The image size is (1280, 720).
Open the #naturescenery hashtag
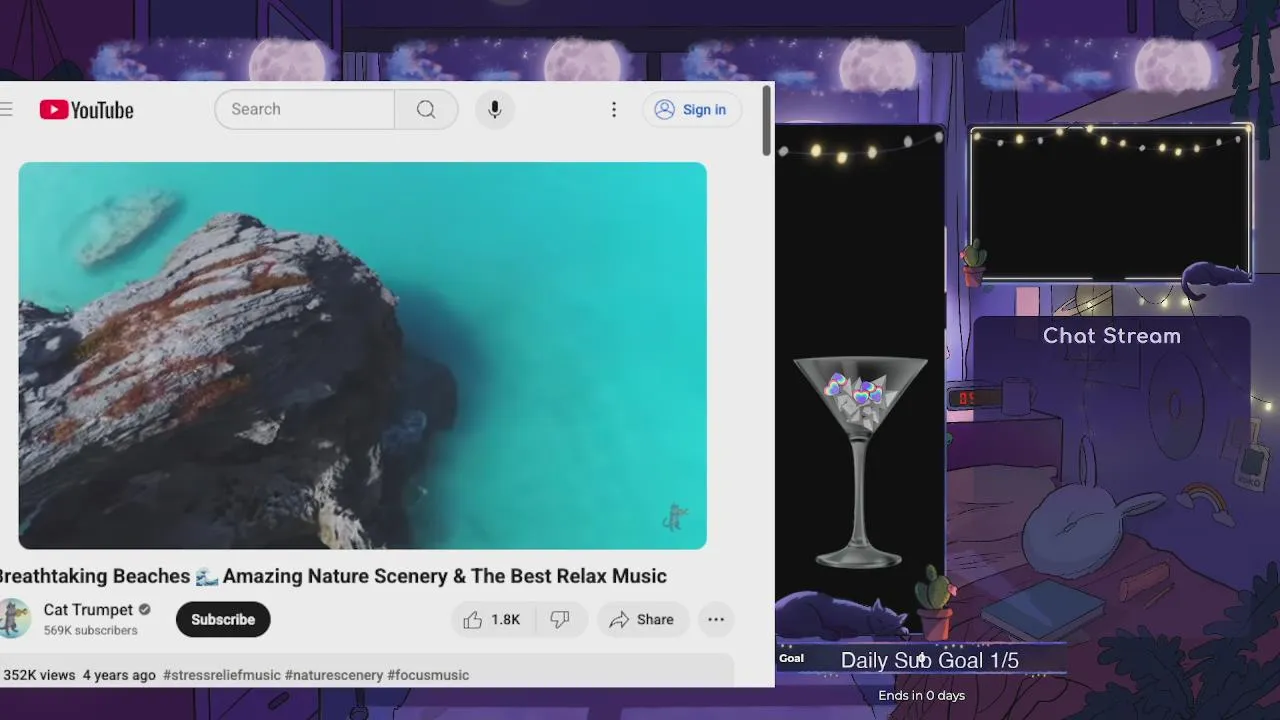pyautogui.click(x=334, y=675)
